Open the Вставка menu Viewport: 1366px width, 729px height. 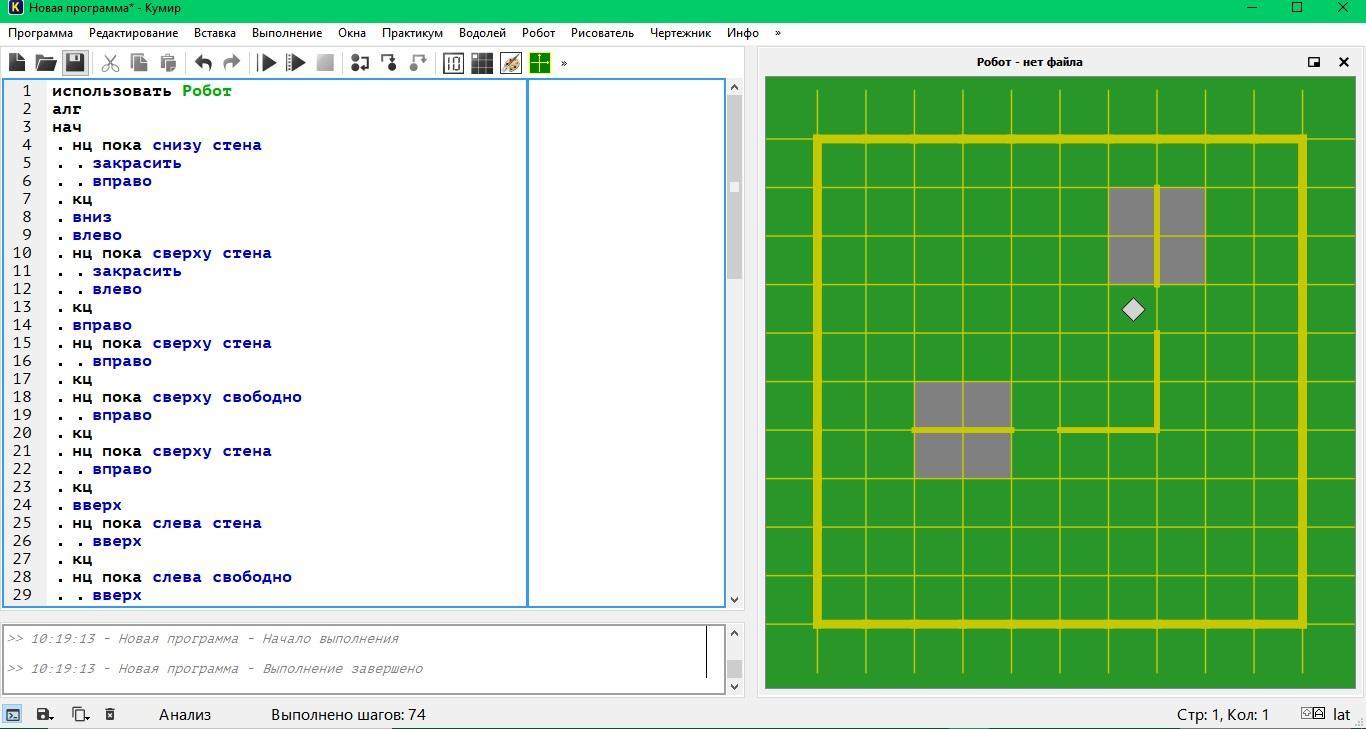coord(215,33)
